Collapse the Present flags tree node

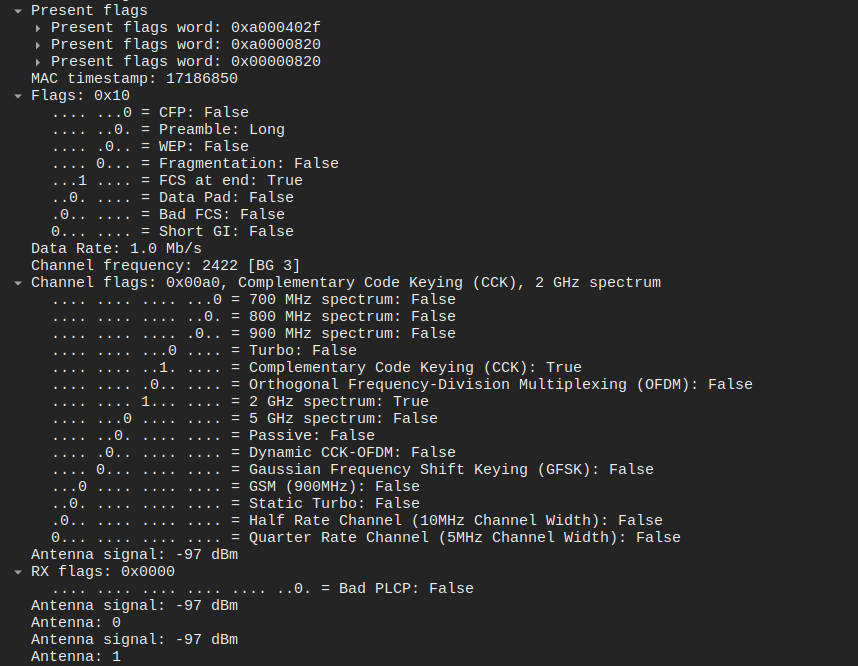[x=18, y=11]
